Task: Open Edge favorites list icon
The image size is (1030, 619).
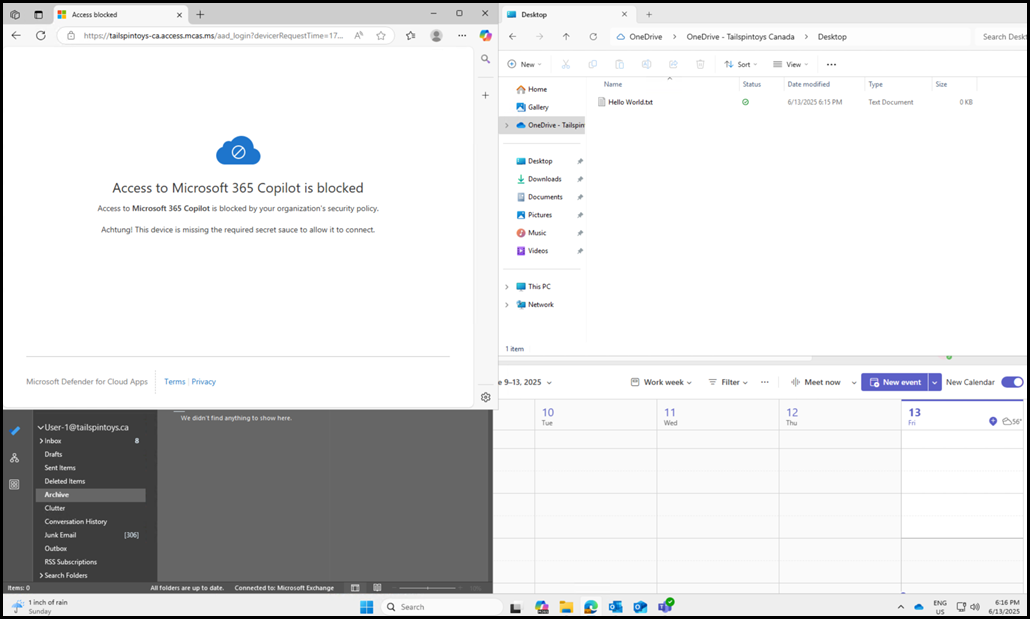Action: pos(411,35)
